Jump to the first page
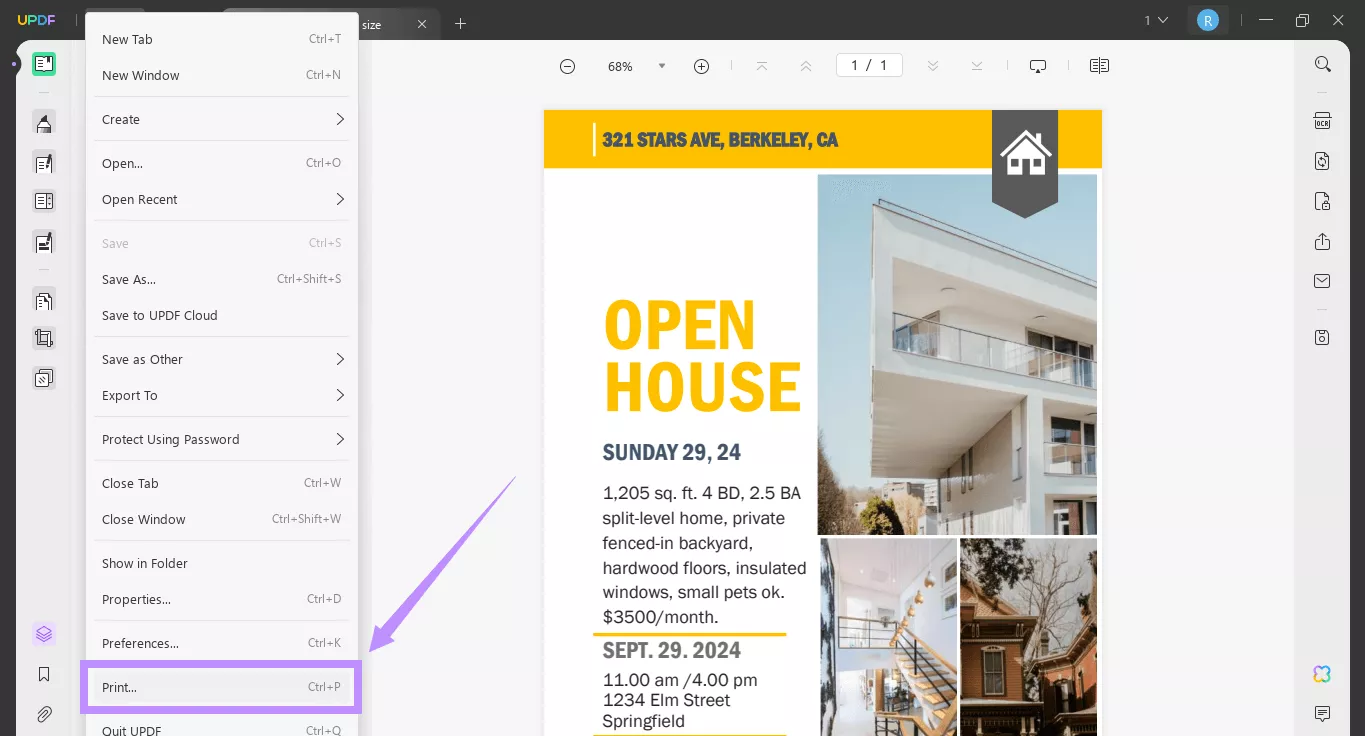1365x736 pixels. tap(762, 66)
